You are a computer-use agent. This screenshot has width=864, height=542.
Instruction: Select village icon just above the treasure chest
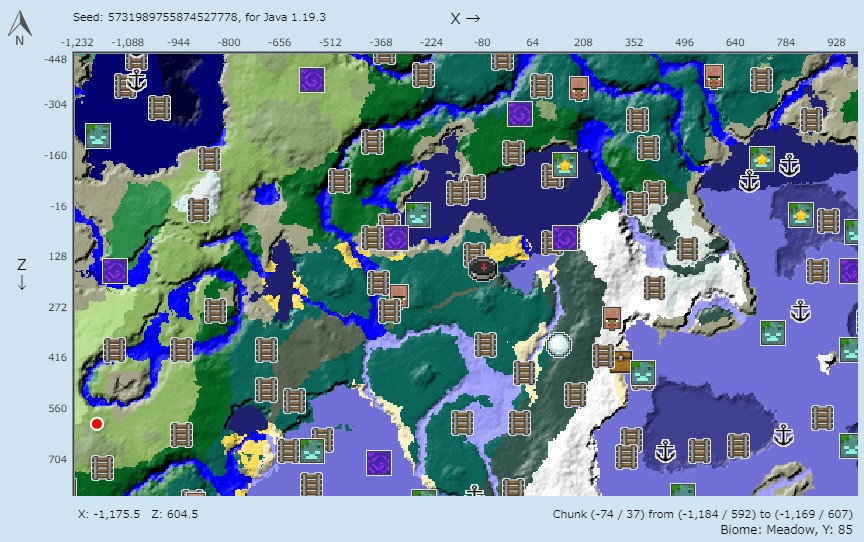click(612, 319)
